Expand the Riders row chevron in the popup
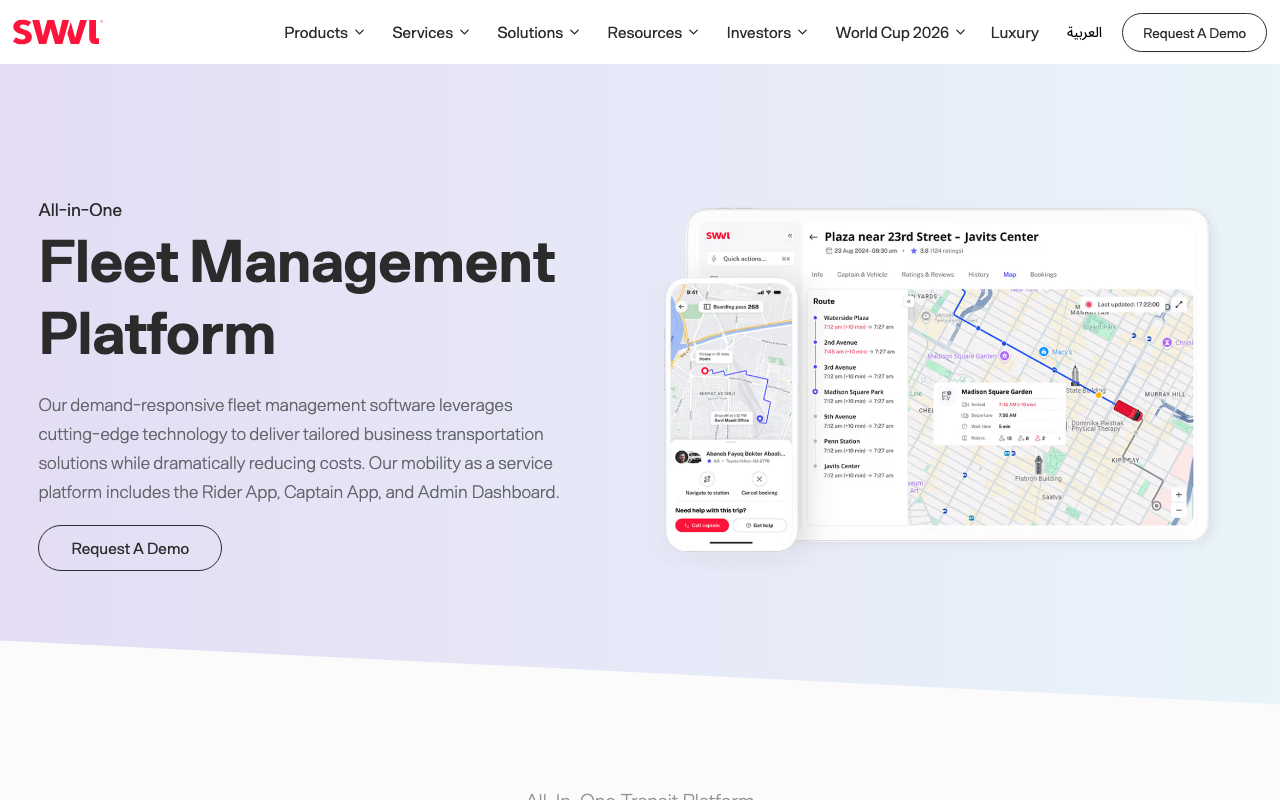1280x800 pixels. pyautogui.click(x=1059, y=438)
